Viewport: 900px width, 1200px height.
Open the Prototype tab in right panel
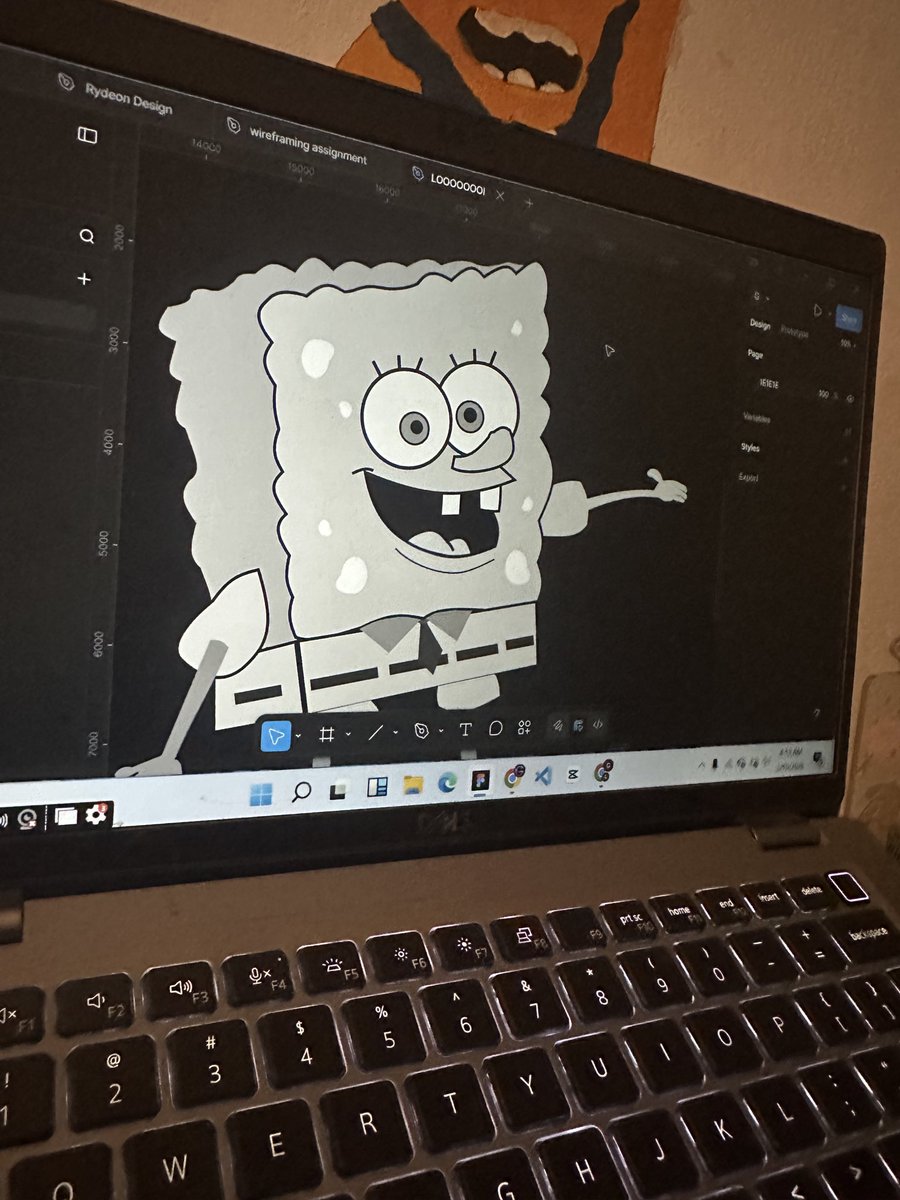coord(794,331)
